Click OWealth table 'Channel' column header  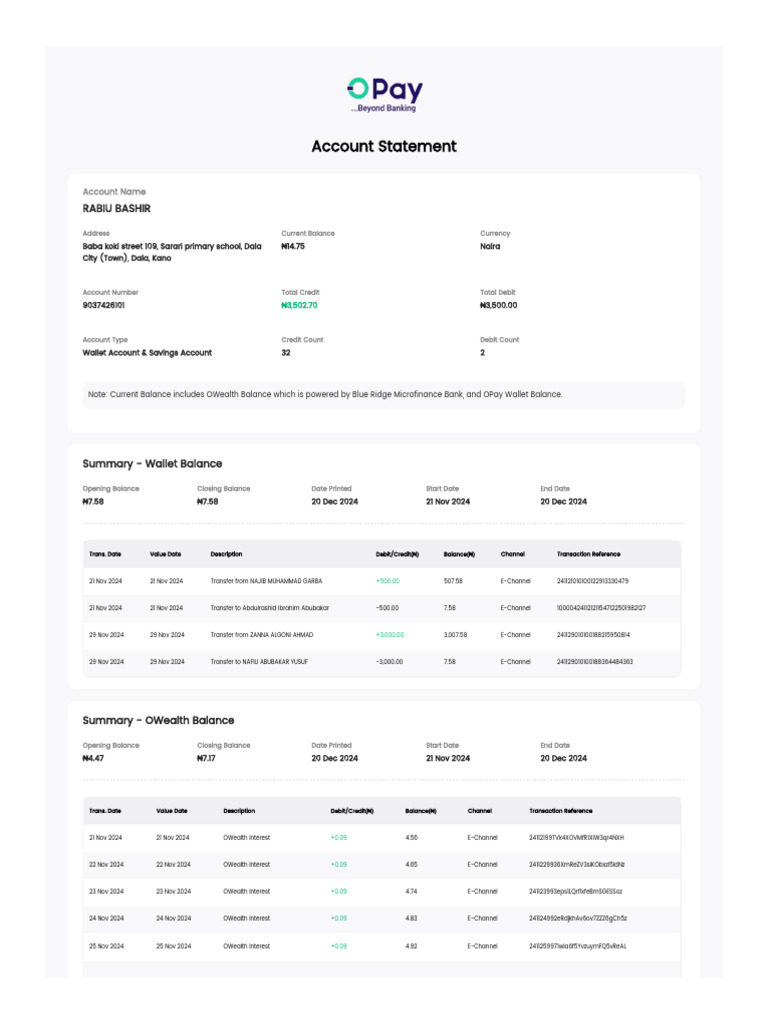click(x=479, y=810)
